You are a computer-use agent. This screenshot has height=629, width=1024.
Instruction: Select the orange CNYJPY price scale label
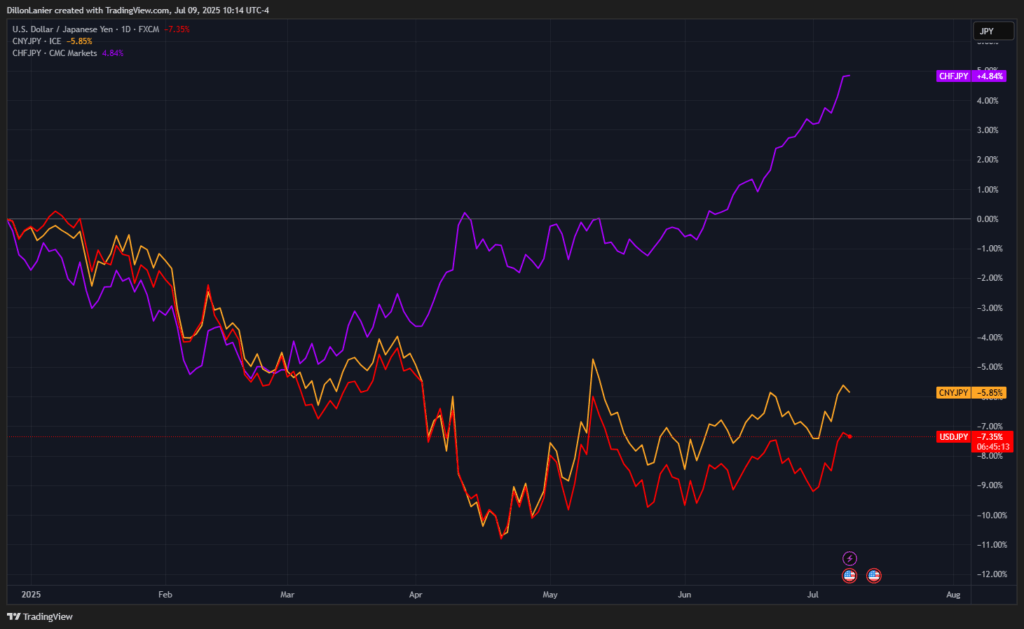(x=971, y=393)
